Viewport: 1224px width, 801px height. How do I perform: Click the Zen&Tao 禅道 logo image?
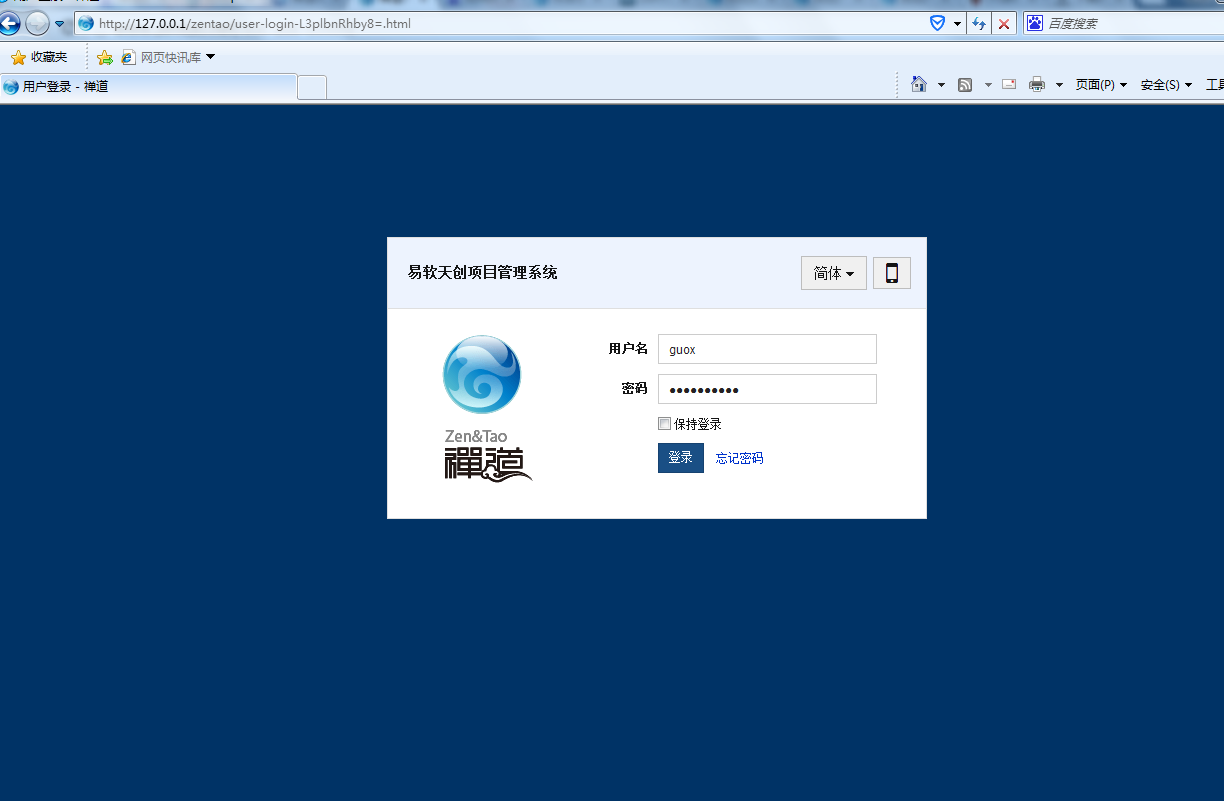[x=487, y=408]
